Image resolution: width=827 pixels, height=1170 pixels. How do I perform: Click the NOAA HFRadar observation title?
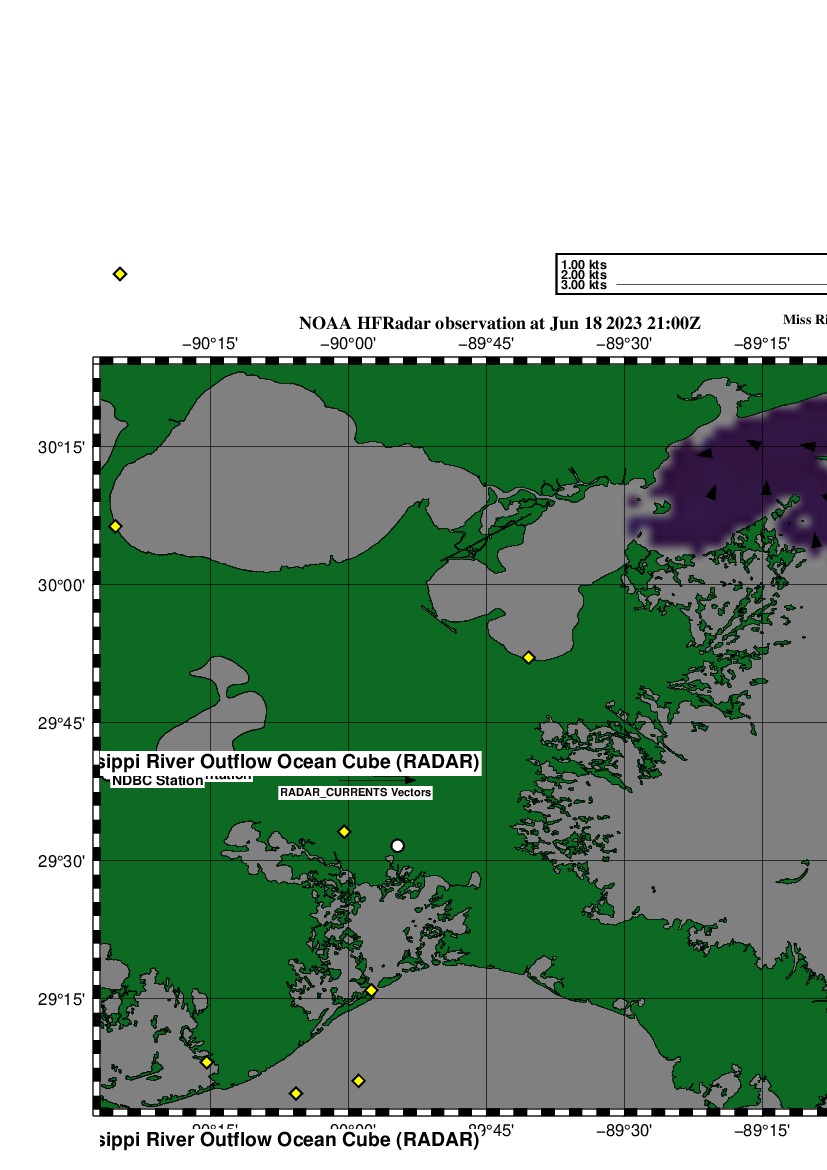(x=500, y=324)
